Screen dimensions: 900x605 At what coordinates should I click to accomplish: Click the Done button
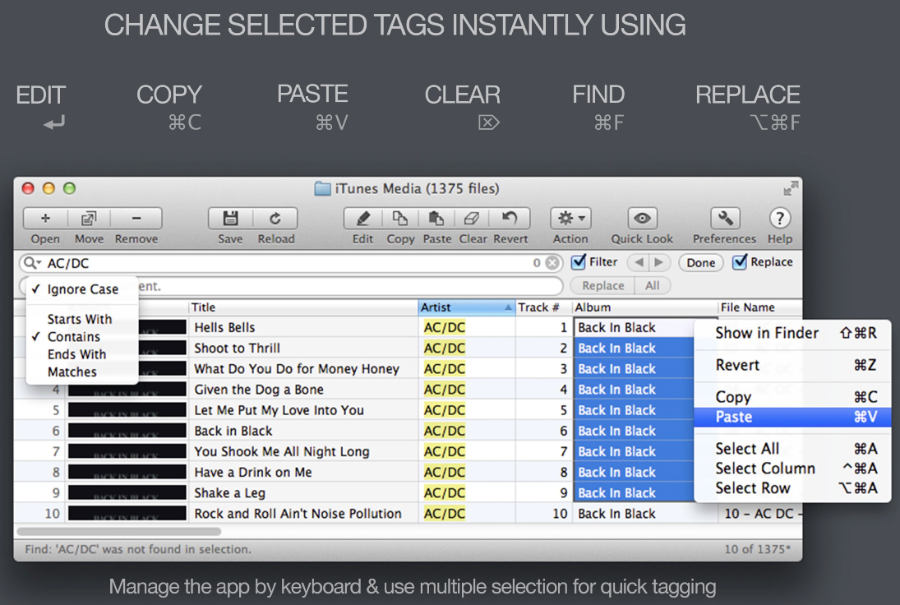click(x=701, y=263)
